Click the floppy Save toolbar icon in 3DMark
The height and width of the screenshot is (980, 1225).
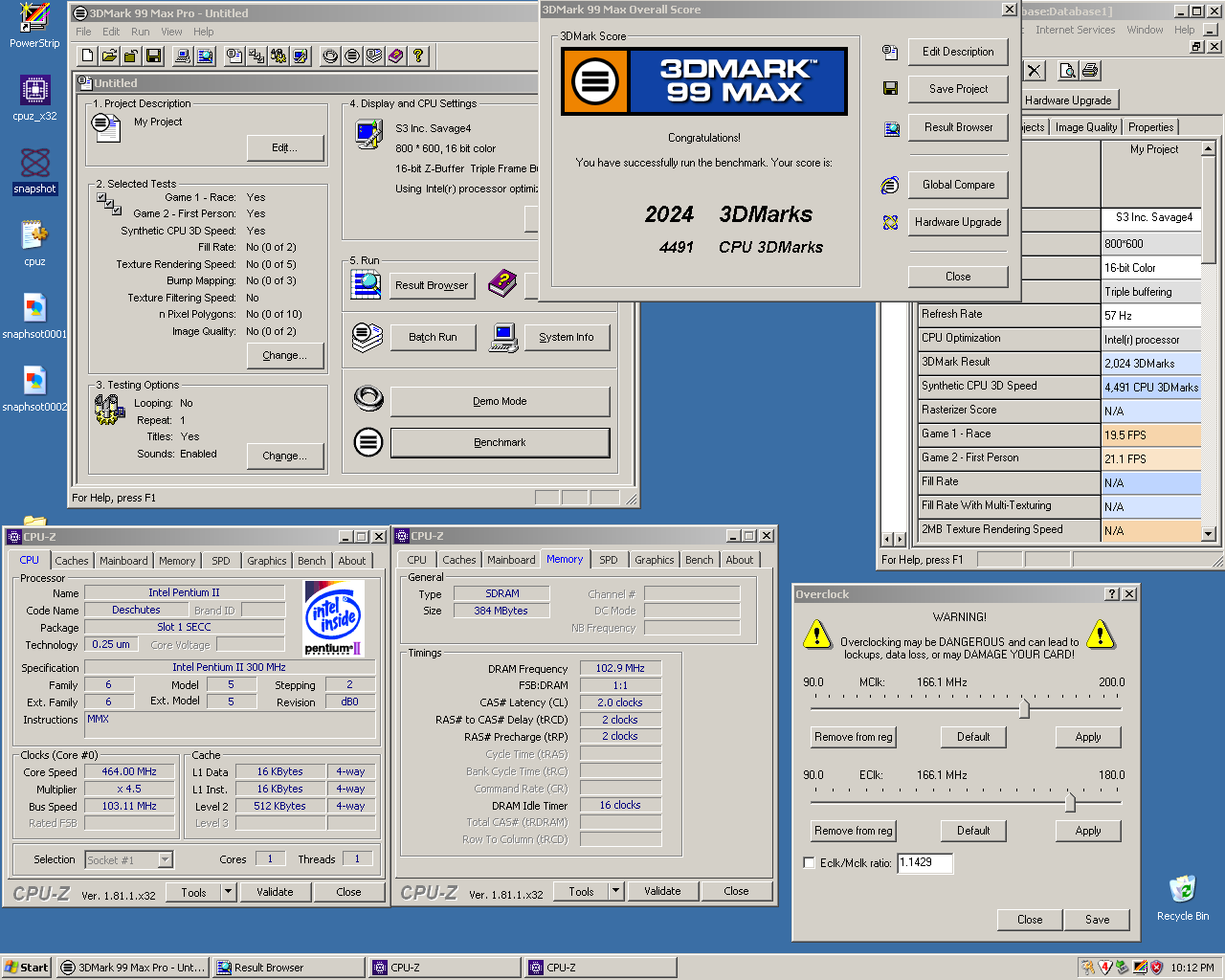point(132,56)
